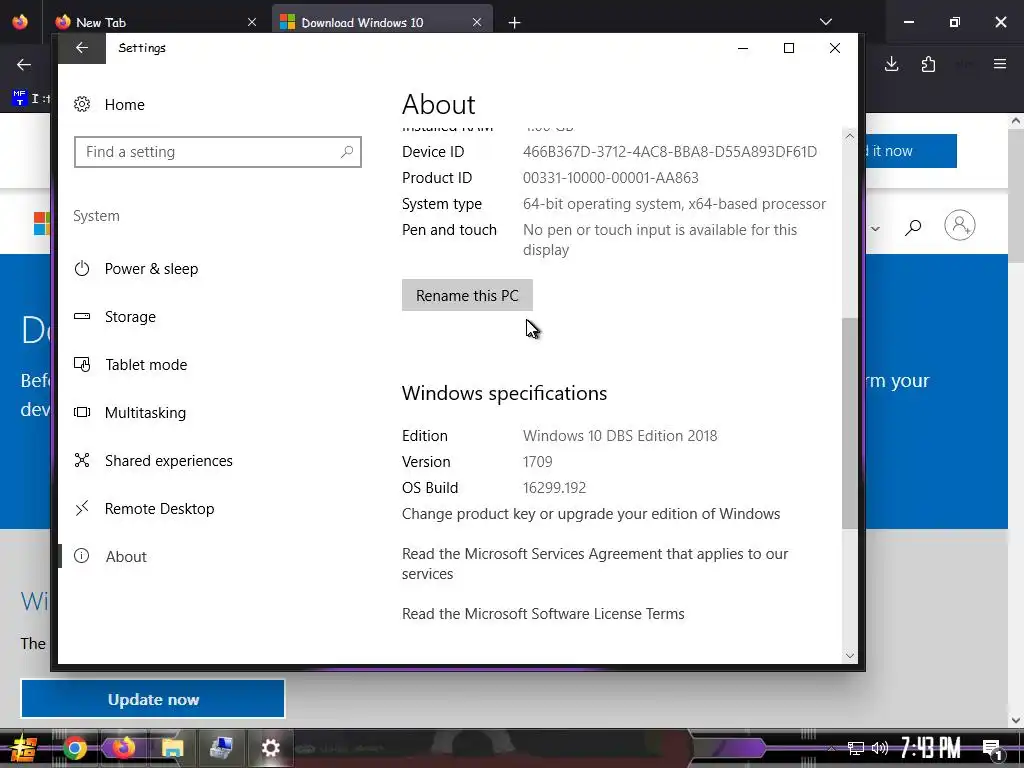
Task: Open the Action Center notifications icon
Action: click(992, 749)
